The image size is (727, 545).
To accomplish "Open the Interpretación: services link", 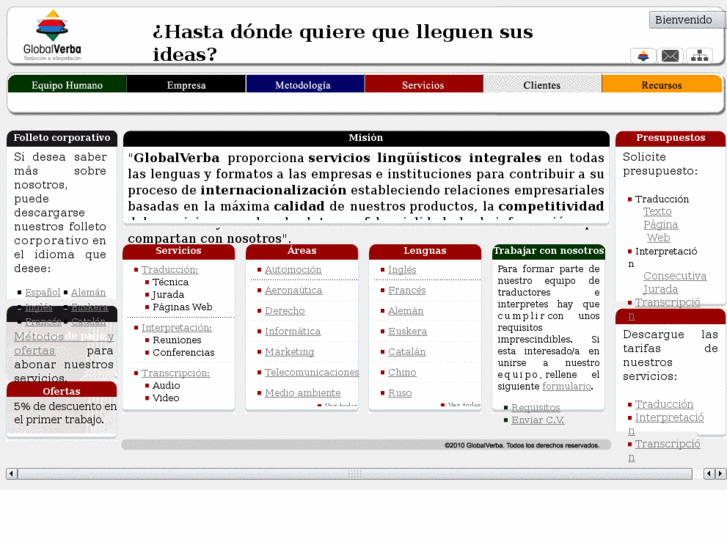I will tap(177, 327).
